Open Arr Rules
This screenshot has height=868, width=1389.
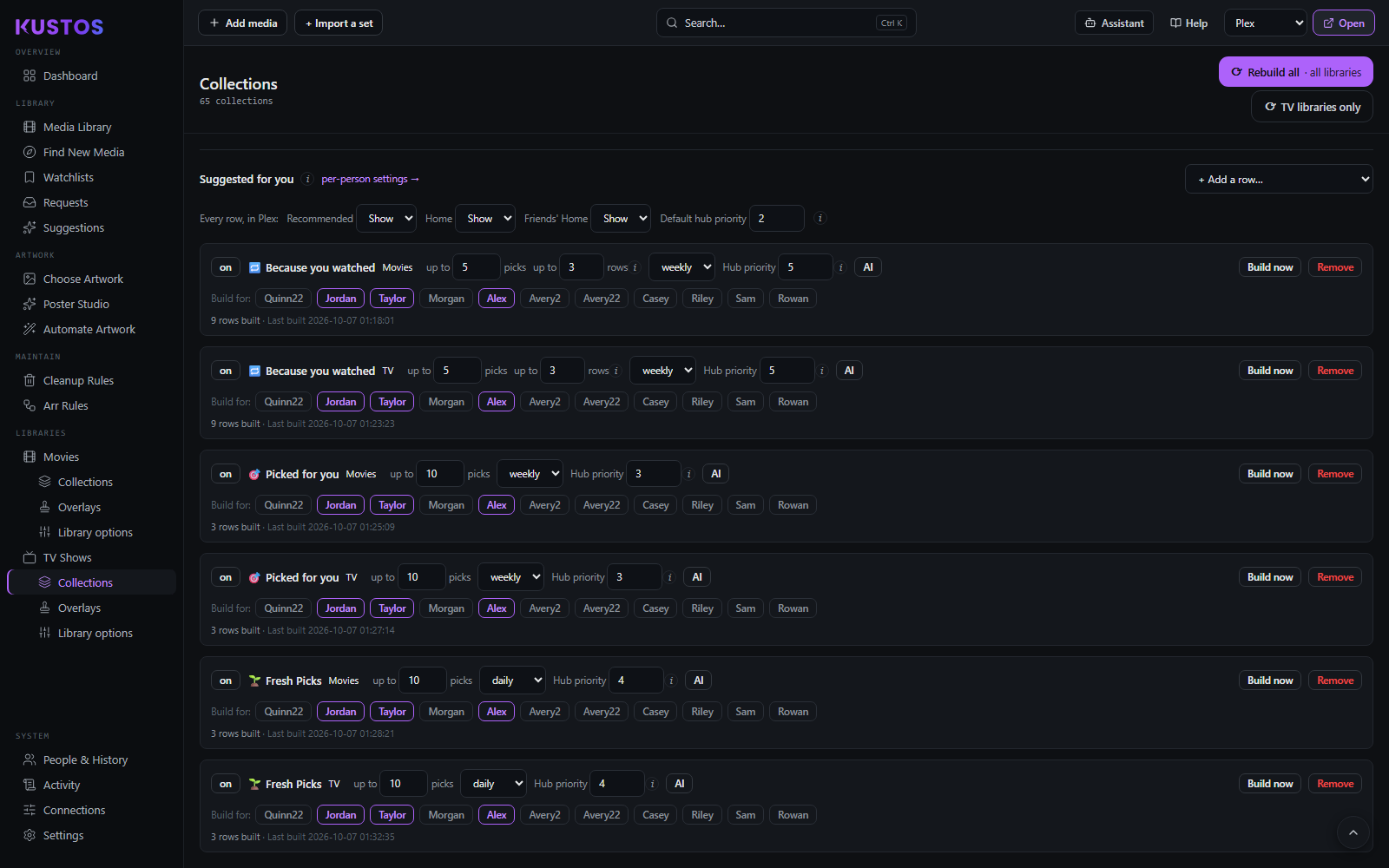tap(65, 405)
